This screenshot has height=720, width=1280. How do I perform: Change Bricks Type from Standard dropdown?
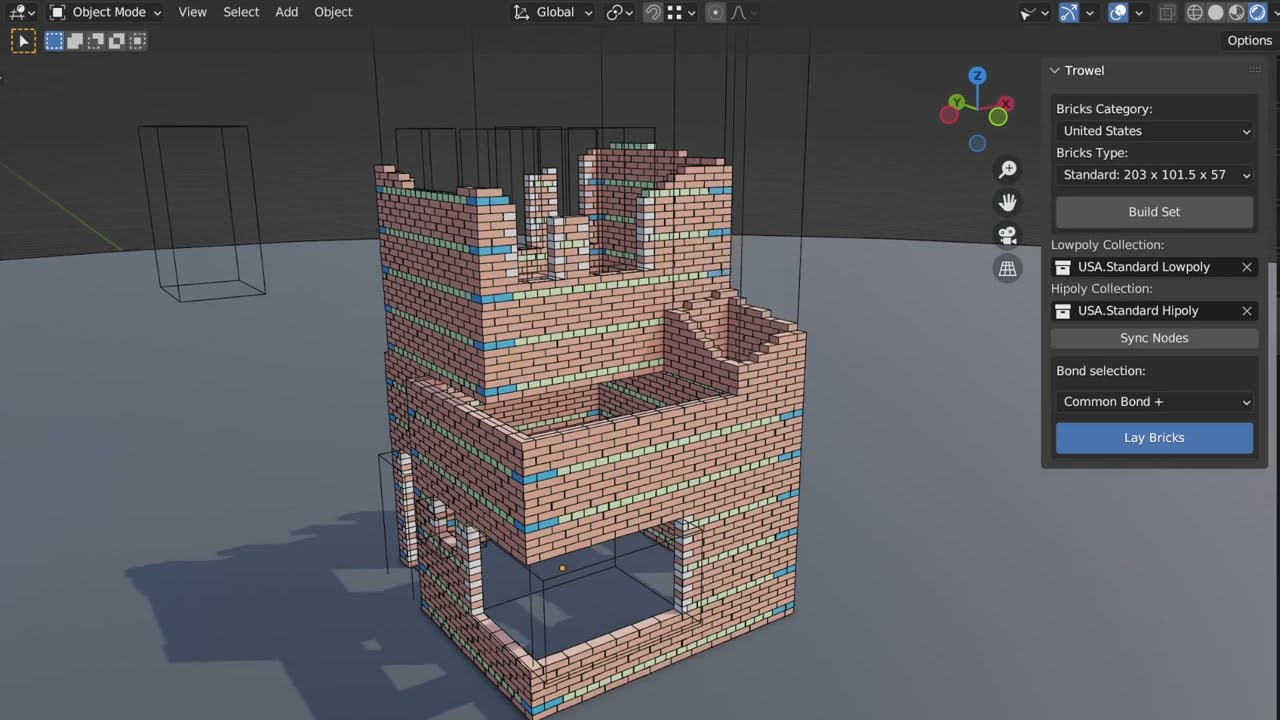tap(1154, 175)
